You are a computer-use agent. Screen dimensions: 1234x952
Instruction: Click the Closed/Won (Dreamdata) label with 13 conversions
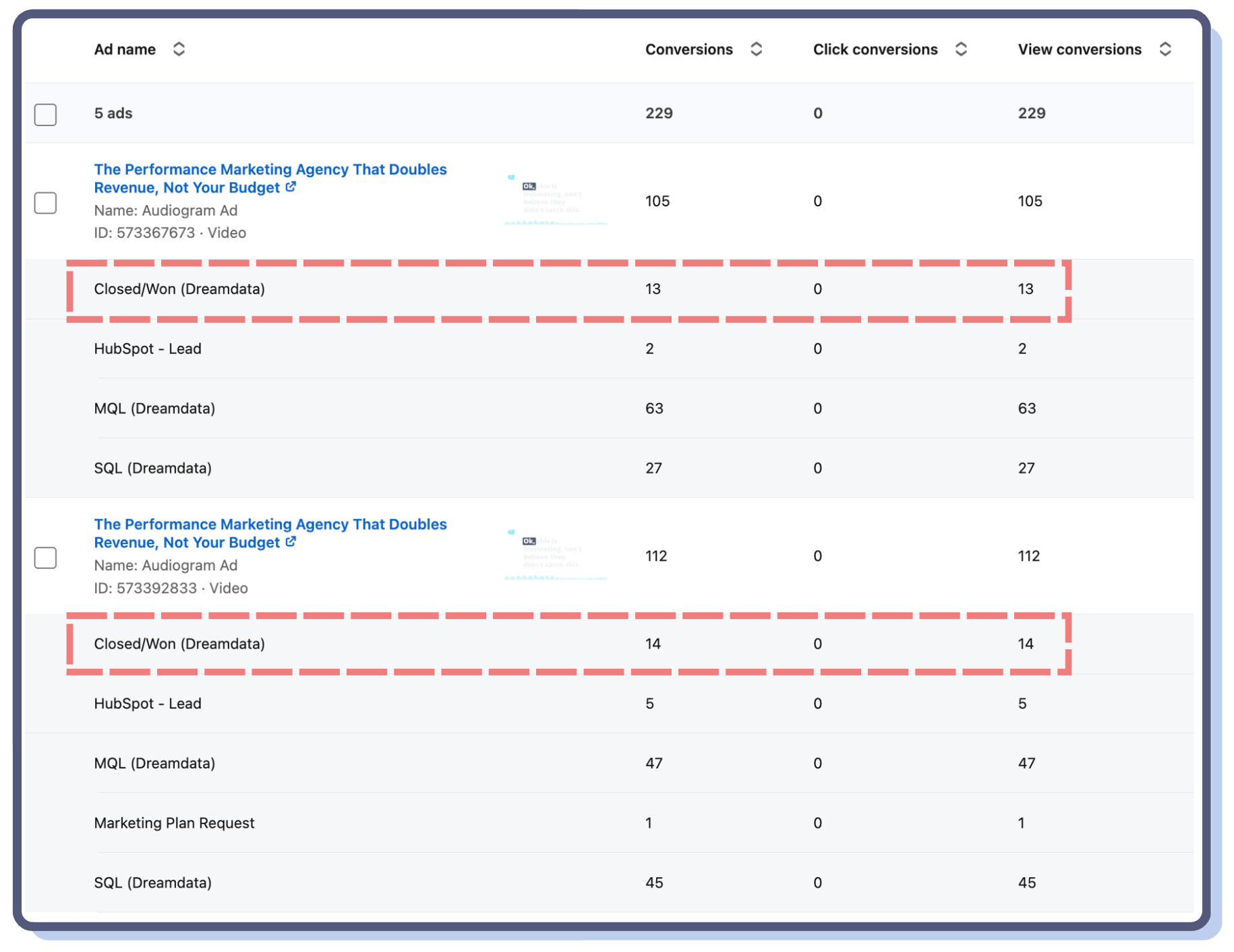click(x=179, y=289)
